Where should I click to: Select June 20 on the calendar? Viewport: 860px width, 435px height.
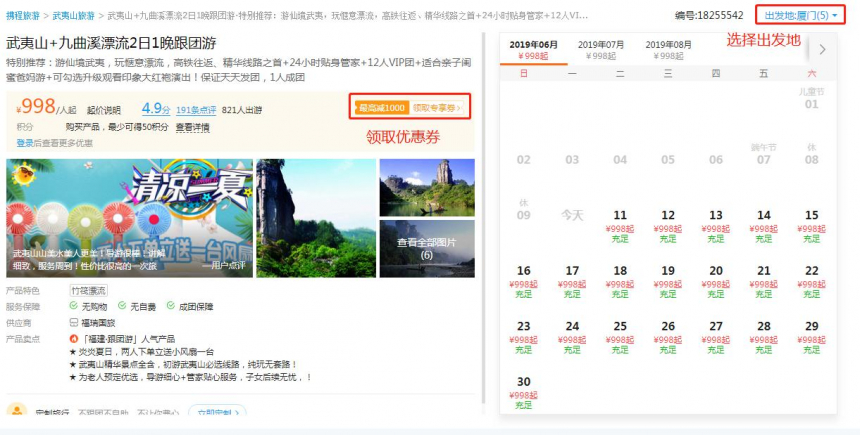tap(716, 281)
